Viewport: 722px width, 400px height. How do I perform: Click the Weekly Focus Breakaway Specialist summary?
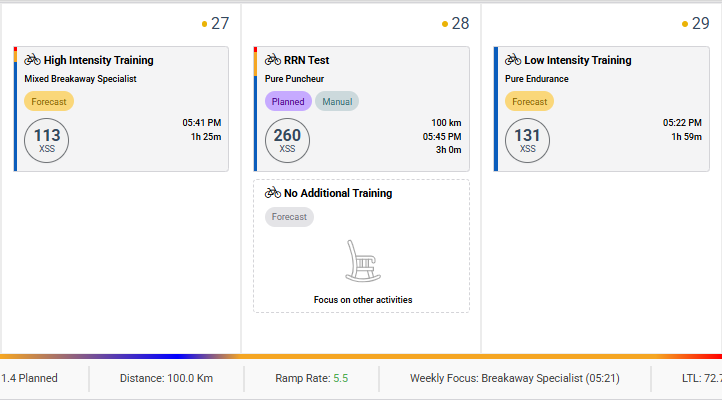pos(515,378)
